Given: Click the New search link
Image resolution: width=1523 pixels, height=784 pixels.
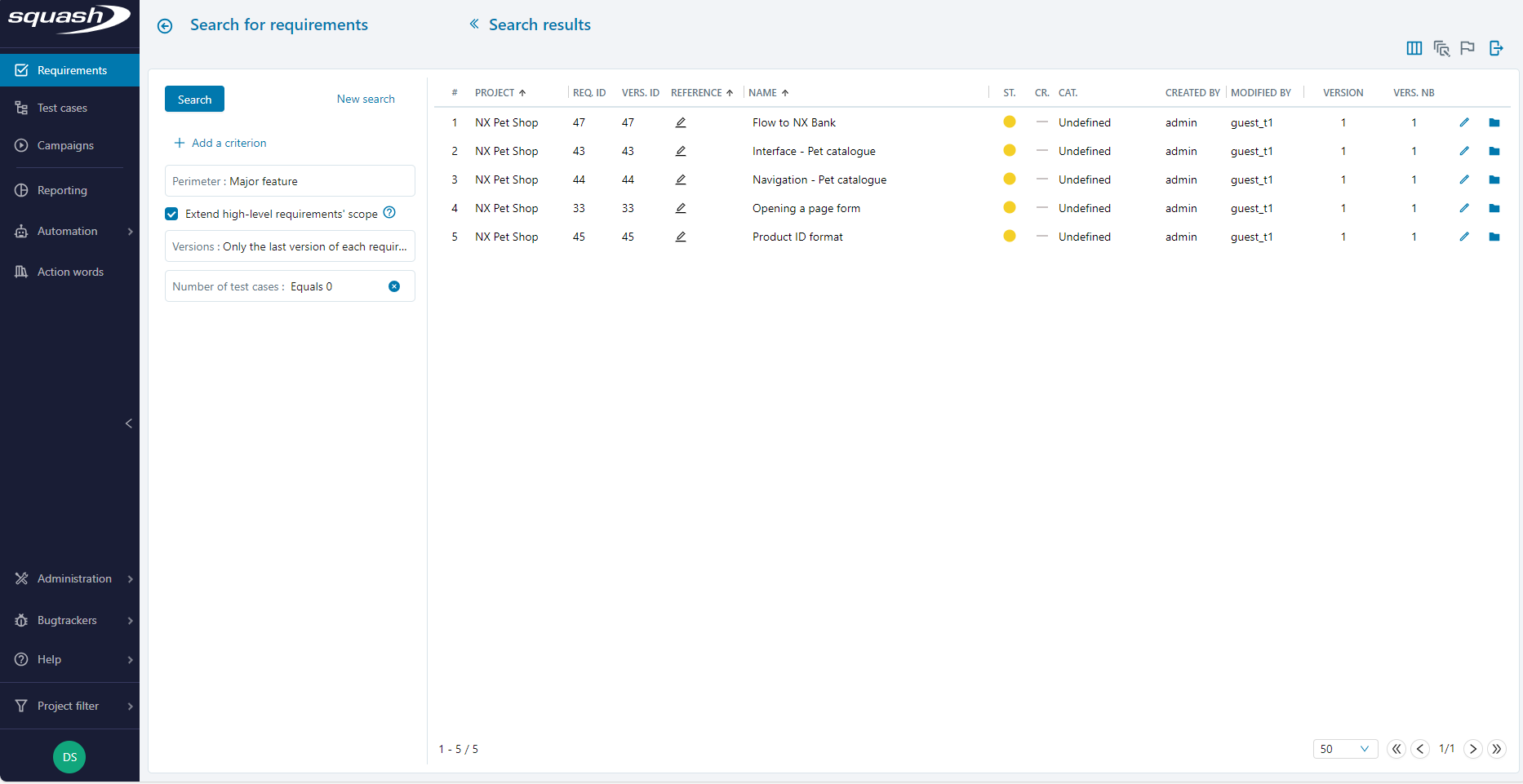Looking at the screenshot, I should click(366, 99).
